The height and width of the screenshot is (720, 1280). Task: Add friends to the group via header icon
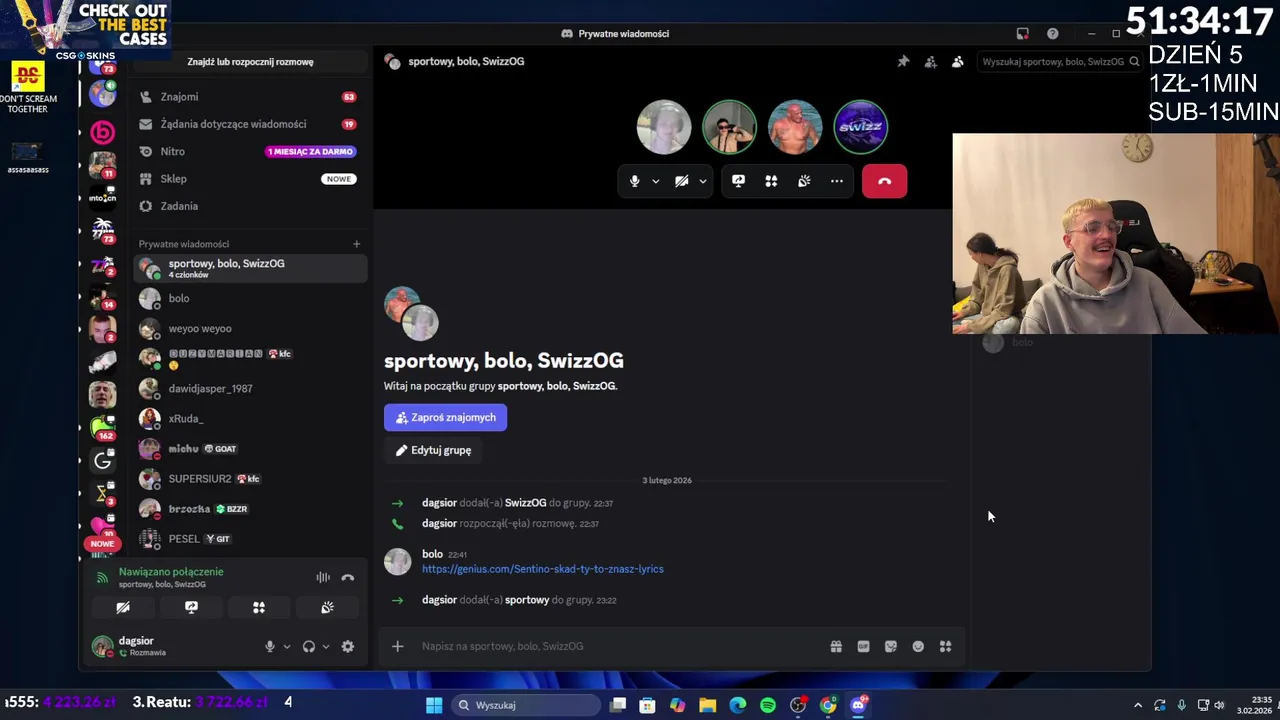pos(930,61)
